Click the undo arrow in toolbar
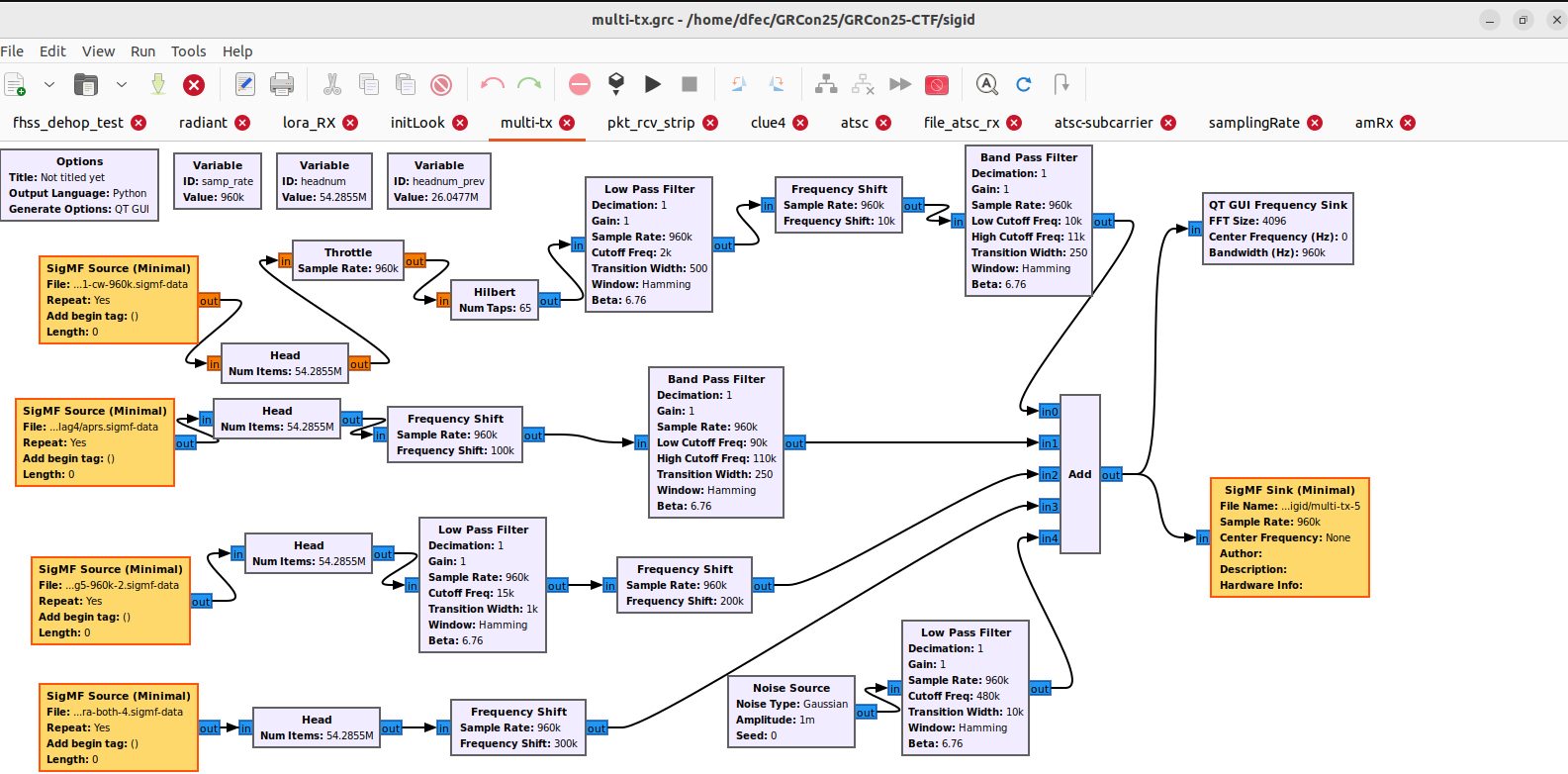This screenshot has height=774, width=1568. coord(492,84)
